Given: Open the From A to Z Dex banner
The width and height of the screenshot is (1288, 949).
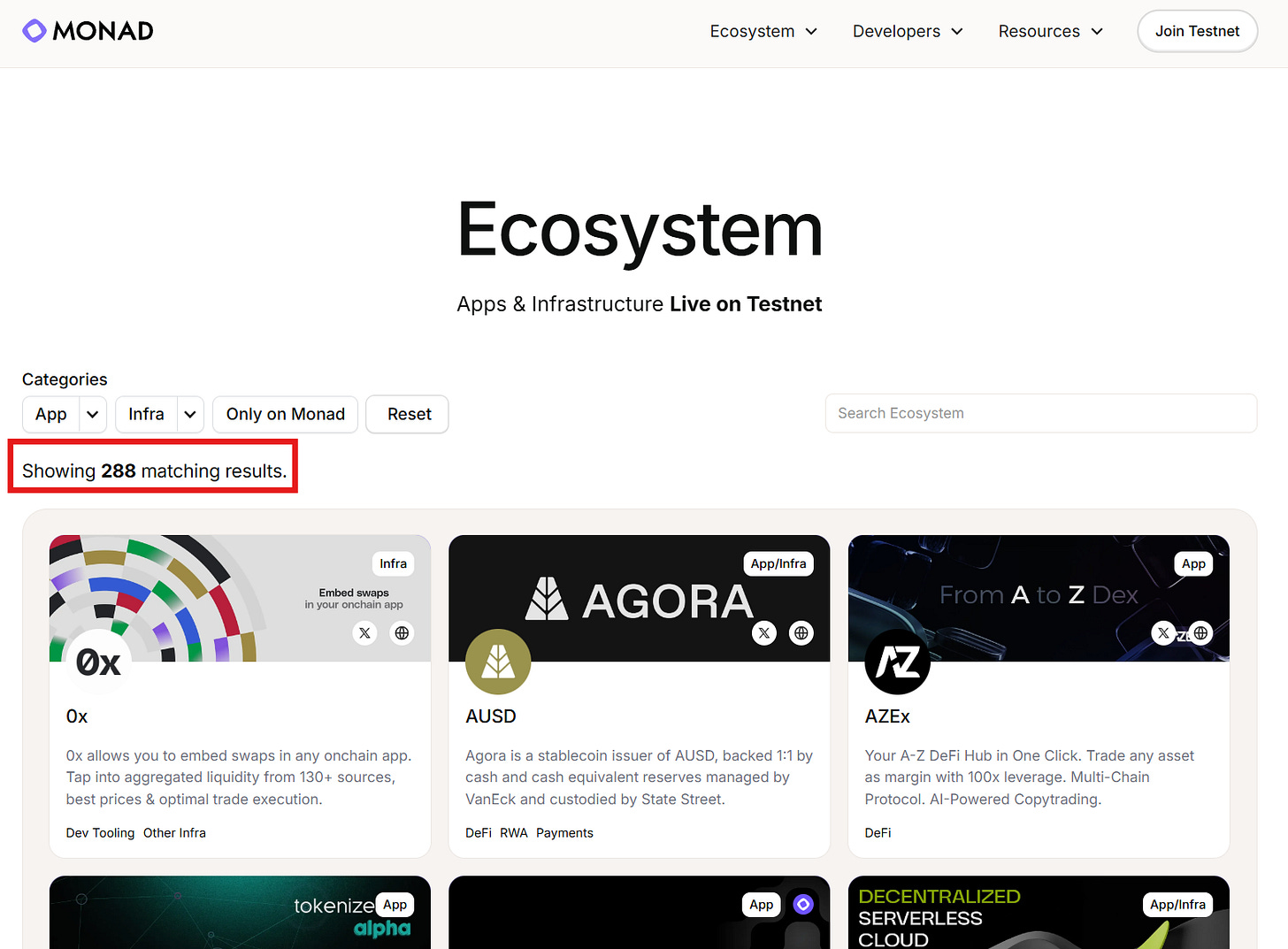Looking at the screenshot, I should (x=1039, y=598).
